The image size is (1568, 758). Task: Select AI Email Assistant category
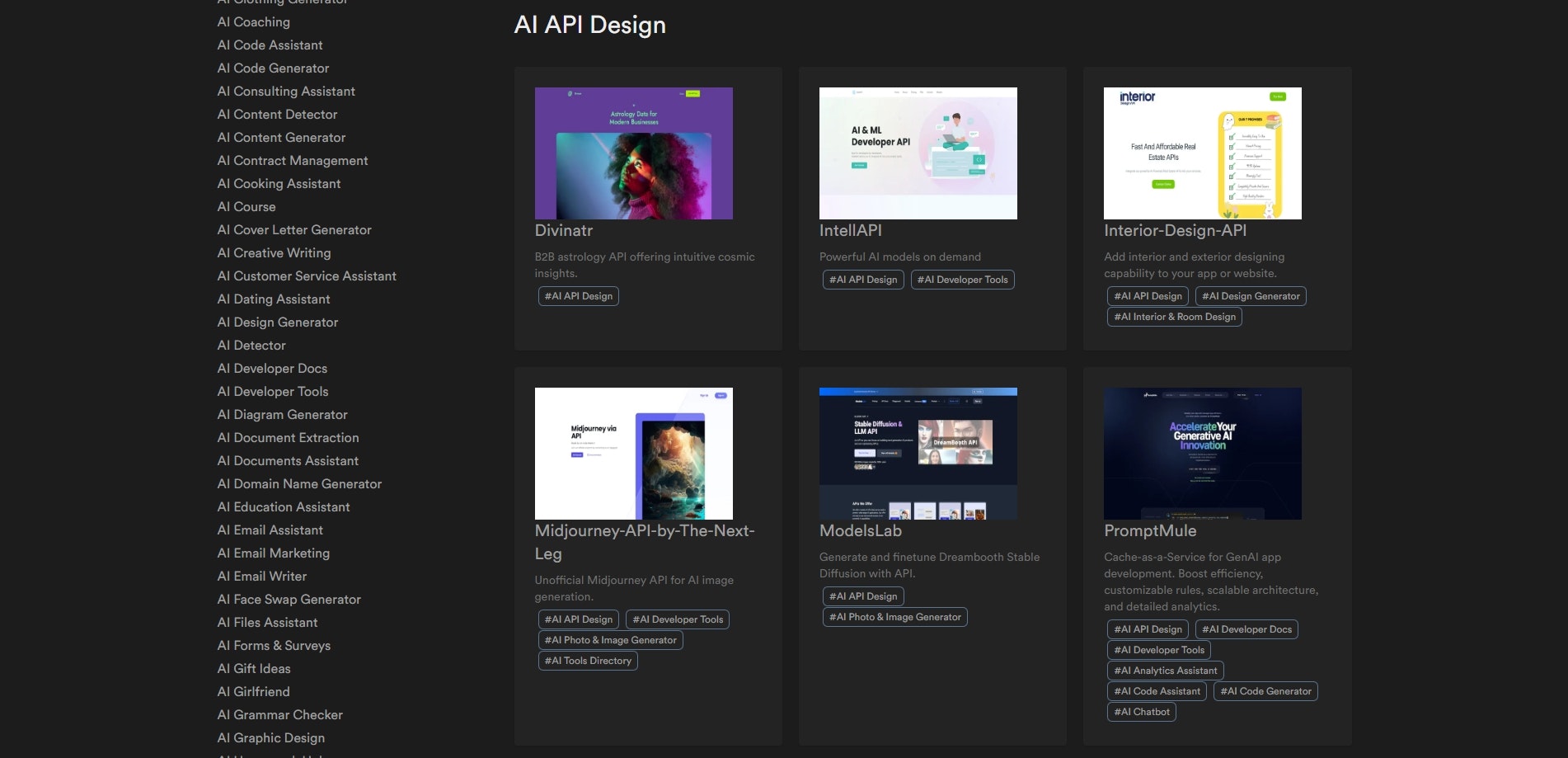(x=270, y=530)
